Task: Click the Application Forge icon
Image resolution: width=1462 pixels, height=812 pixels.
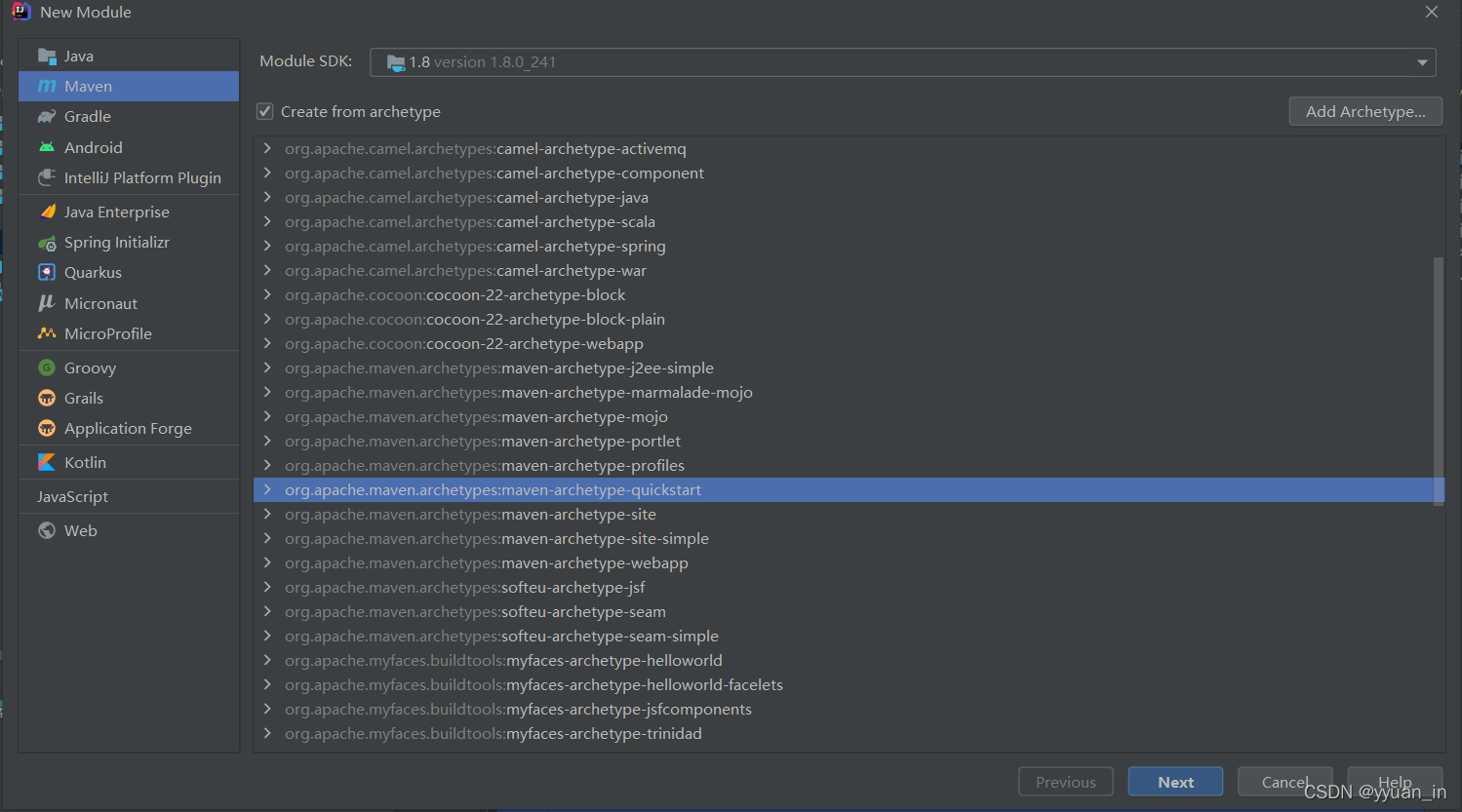Action: click(47, 428)
